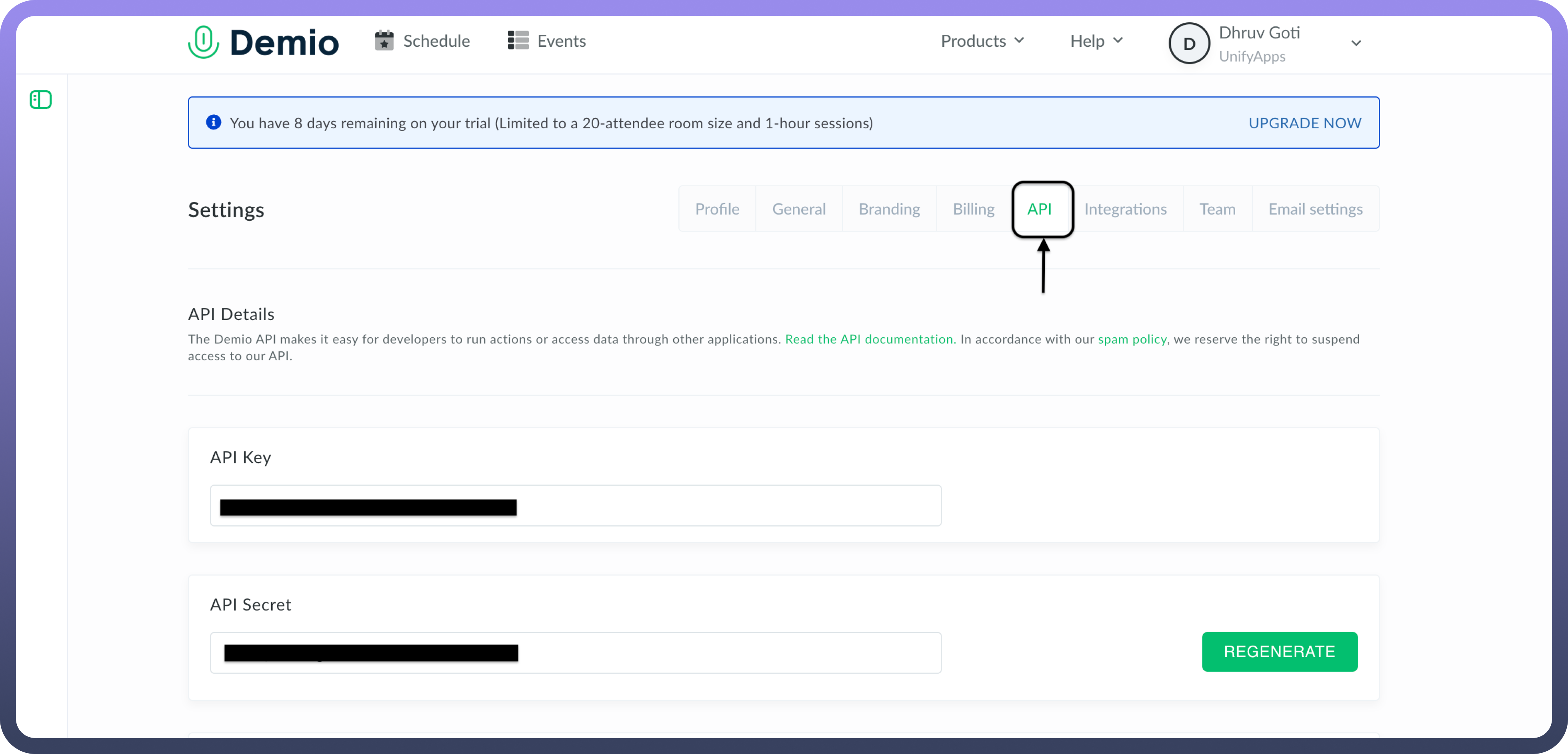Switch to the Profile tab
Image resolution: width=1568 pixels, height=754 pixels.
pos(717,209)
